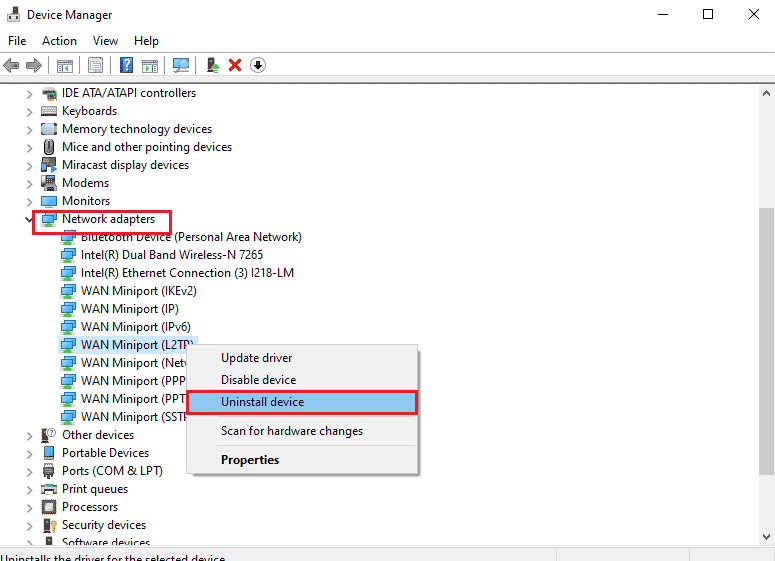Viewport: 775px width, 561px height.
Task: Select the Miracast display devices label
Action: point(126,165)
